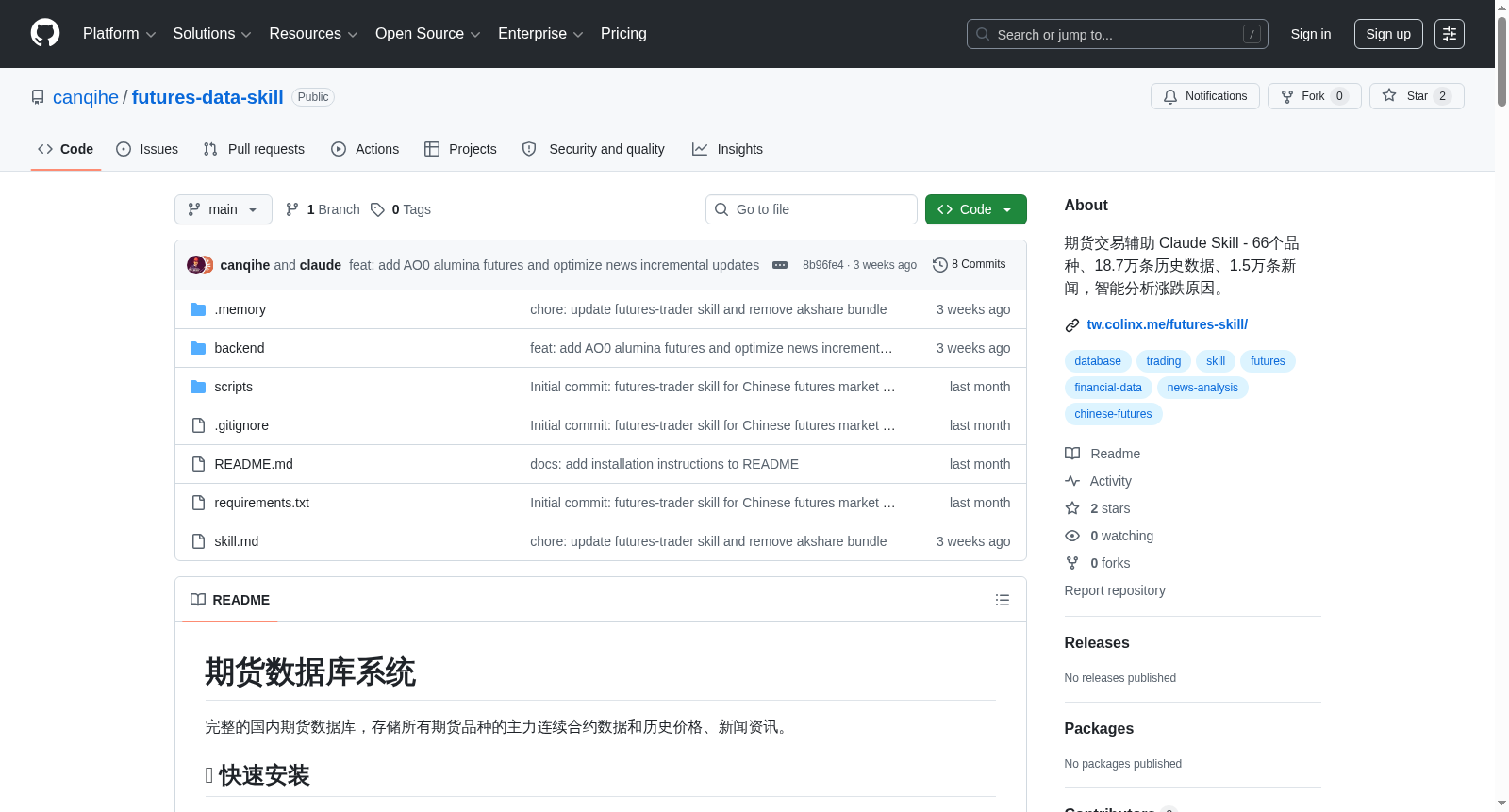1509x812 pixels.
Task: Click the Sign up button
Action: click(1388, 34)
